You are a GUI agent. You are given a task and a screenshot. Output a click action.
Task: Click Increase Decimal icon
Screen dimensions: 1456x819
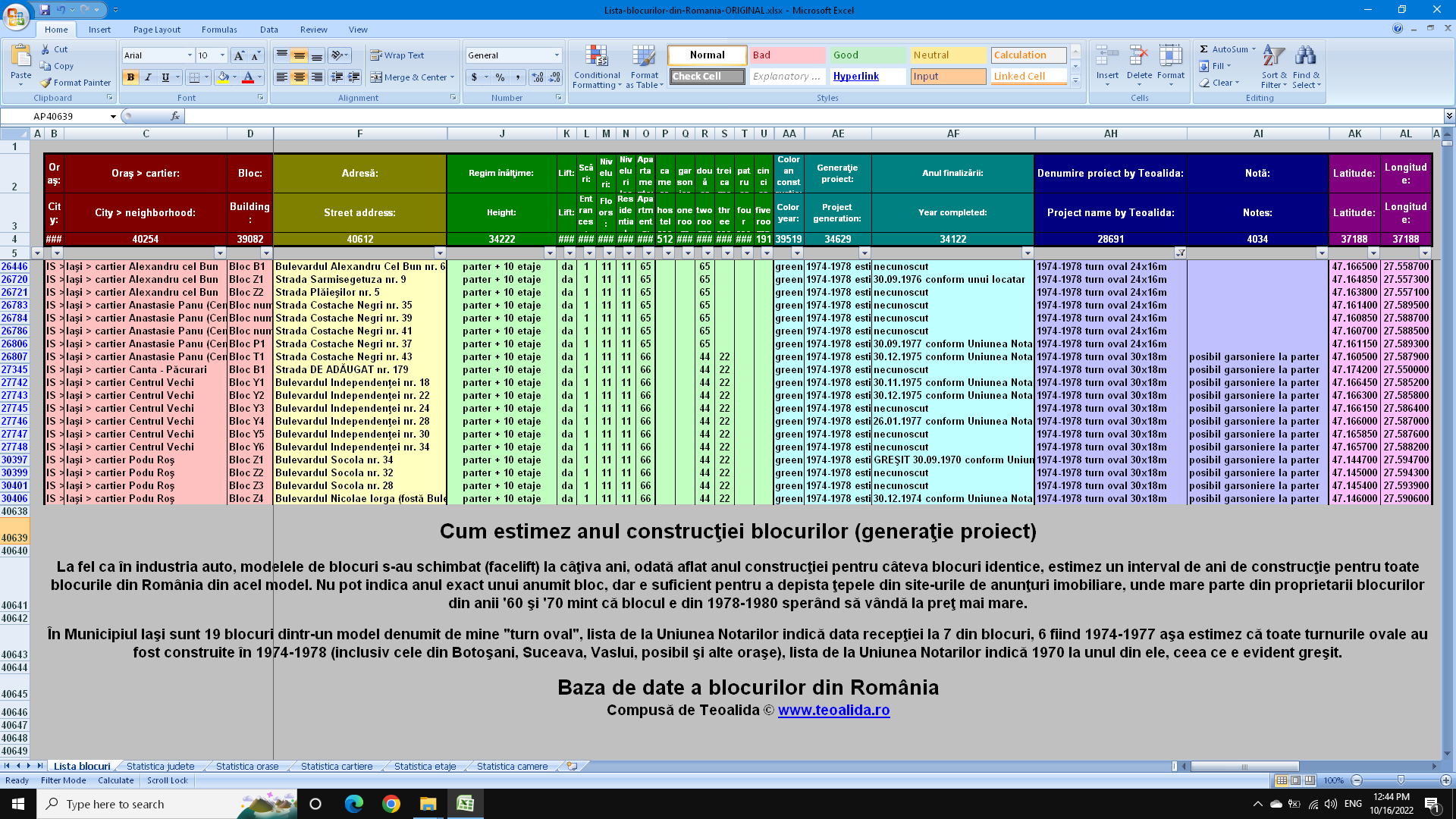(x=538, y=77)
